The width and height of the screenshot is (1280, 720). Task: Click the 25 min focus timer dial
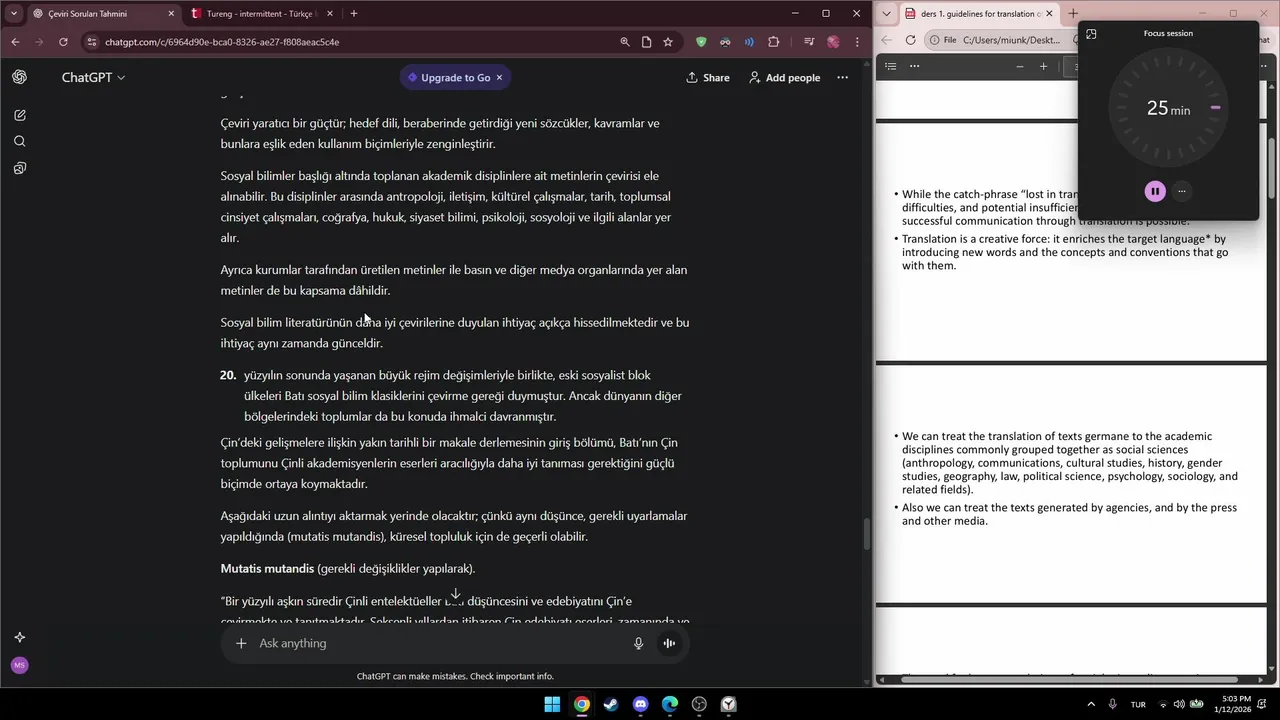[x=1169, y=108]
